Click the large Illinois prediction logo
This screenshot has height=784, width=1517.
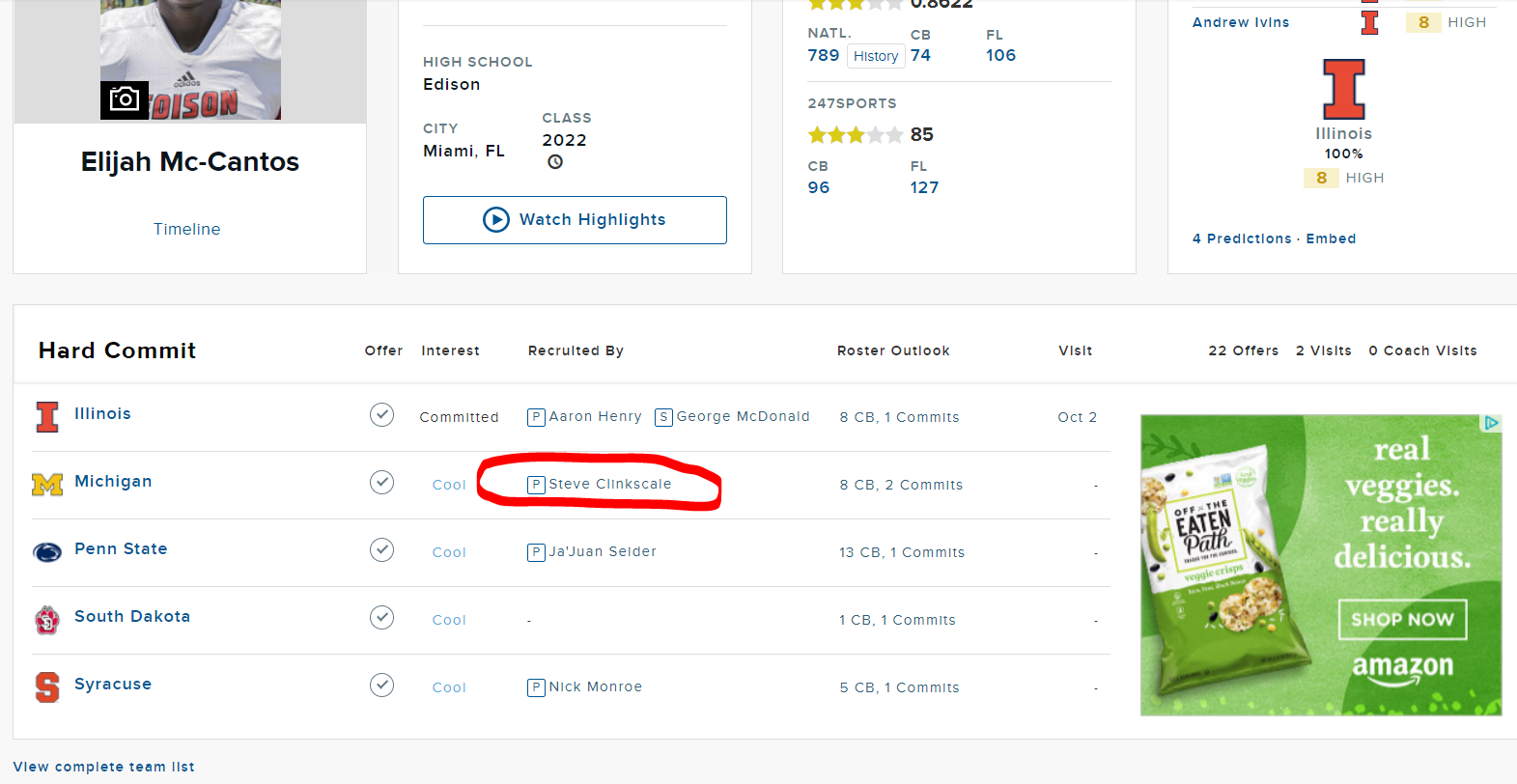(x=1343, y=89)
